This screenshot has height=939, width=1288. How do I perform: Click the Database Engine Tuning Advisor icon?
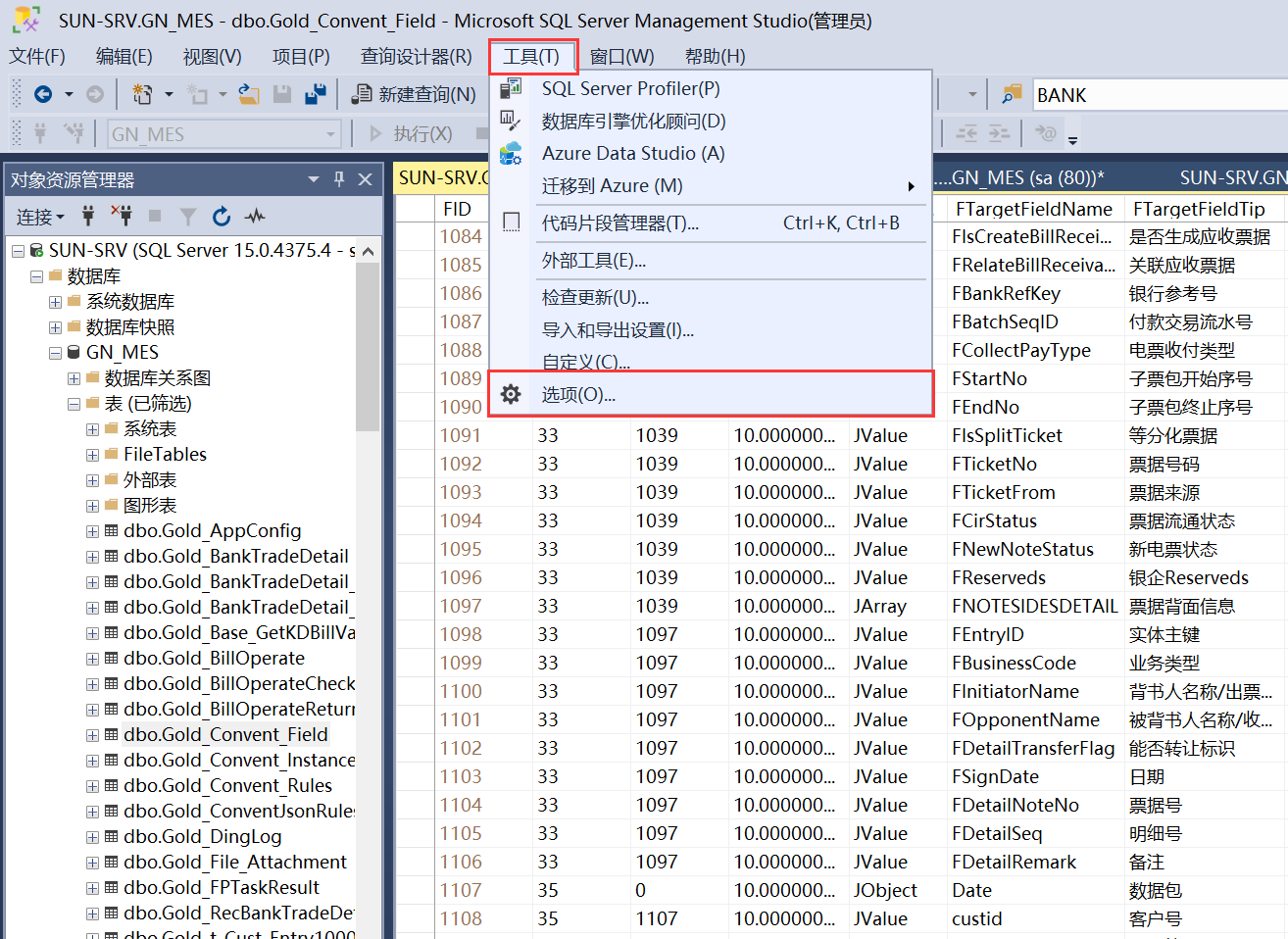[x=511, y=121]
